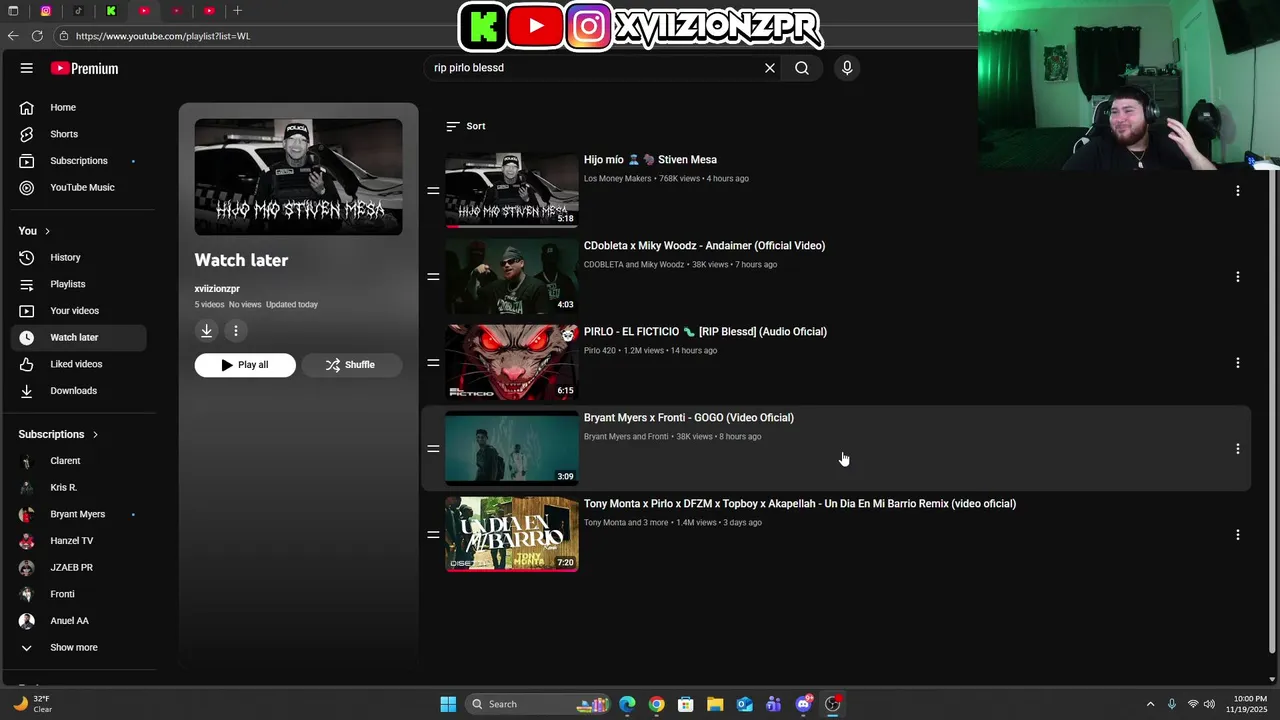The image size is (1280, 720).
Task: Open the Bryant Myers subscription channel
Action: pyautogui.click(x=79, y=514)
